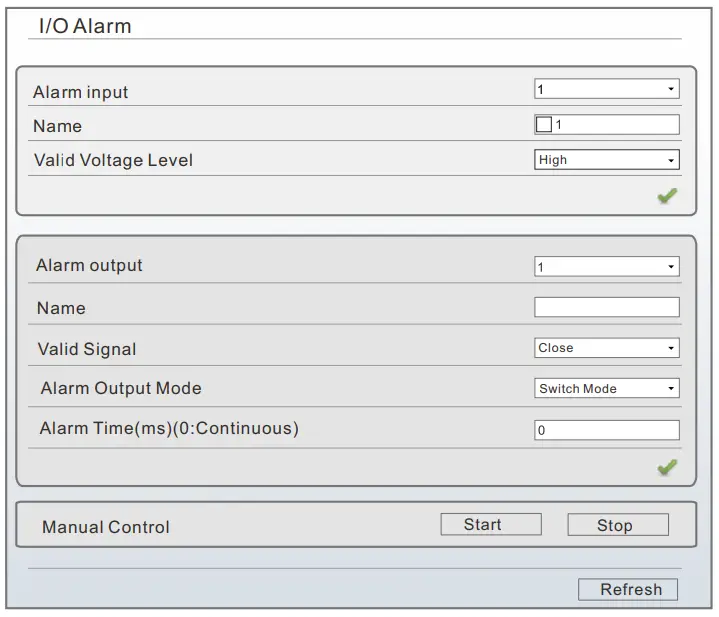Toggle the checkbox in alarm input Name field

[544, 124]
